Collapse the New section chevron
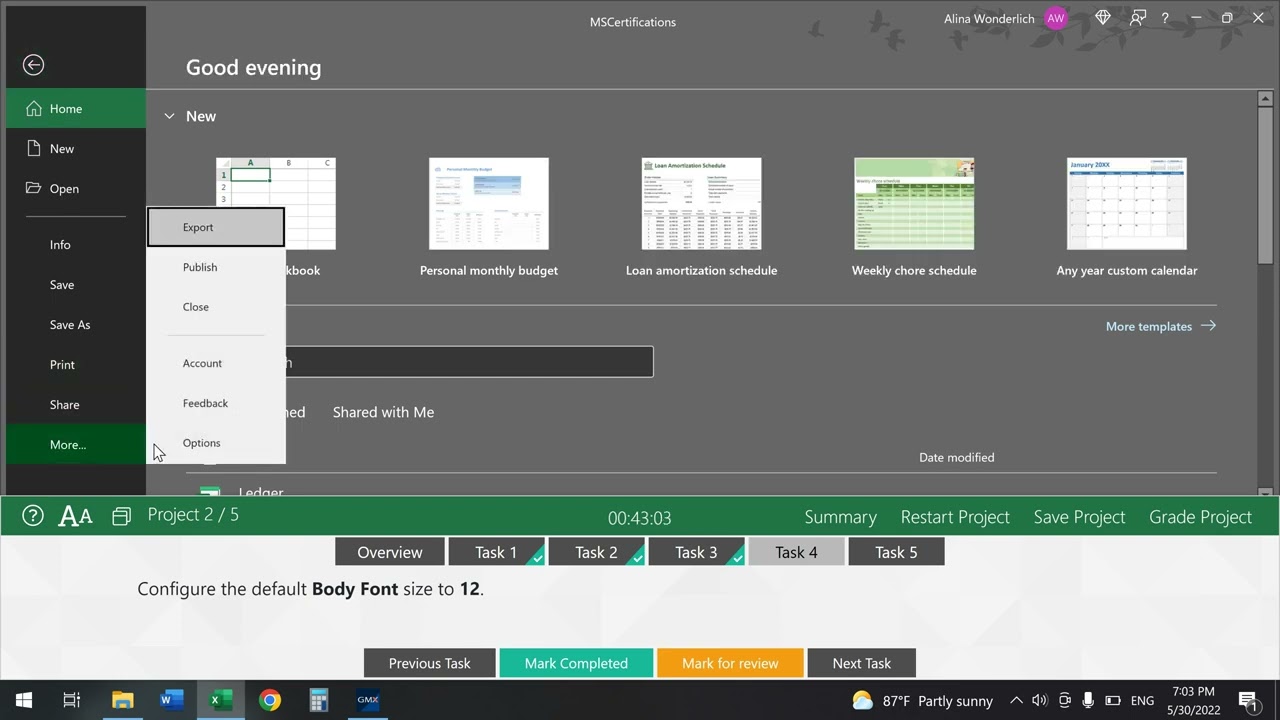 [x=169, y=116]
